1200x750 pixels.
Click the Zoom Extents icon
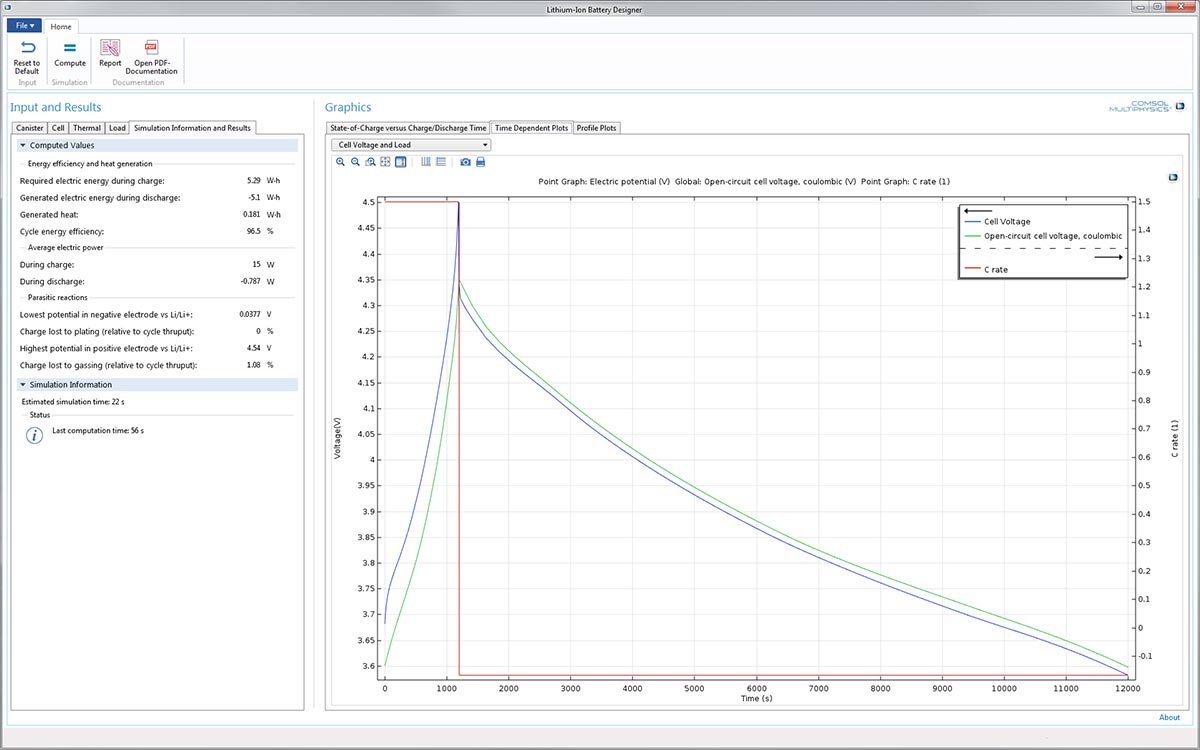pos(385,162)
